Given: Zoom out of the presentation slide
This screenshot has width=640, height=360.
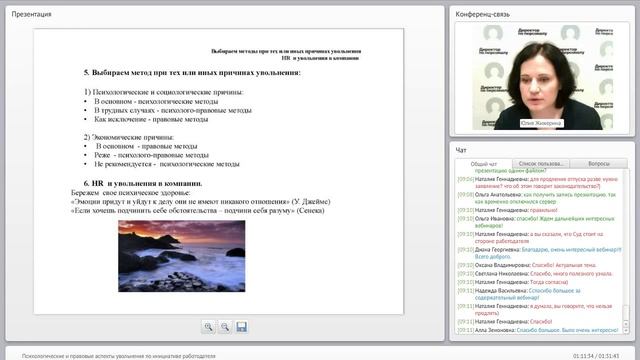Looking at the screenshot, I should (225, 327).
